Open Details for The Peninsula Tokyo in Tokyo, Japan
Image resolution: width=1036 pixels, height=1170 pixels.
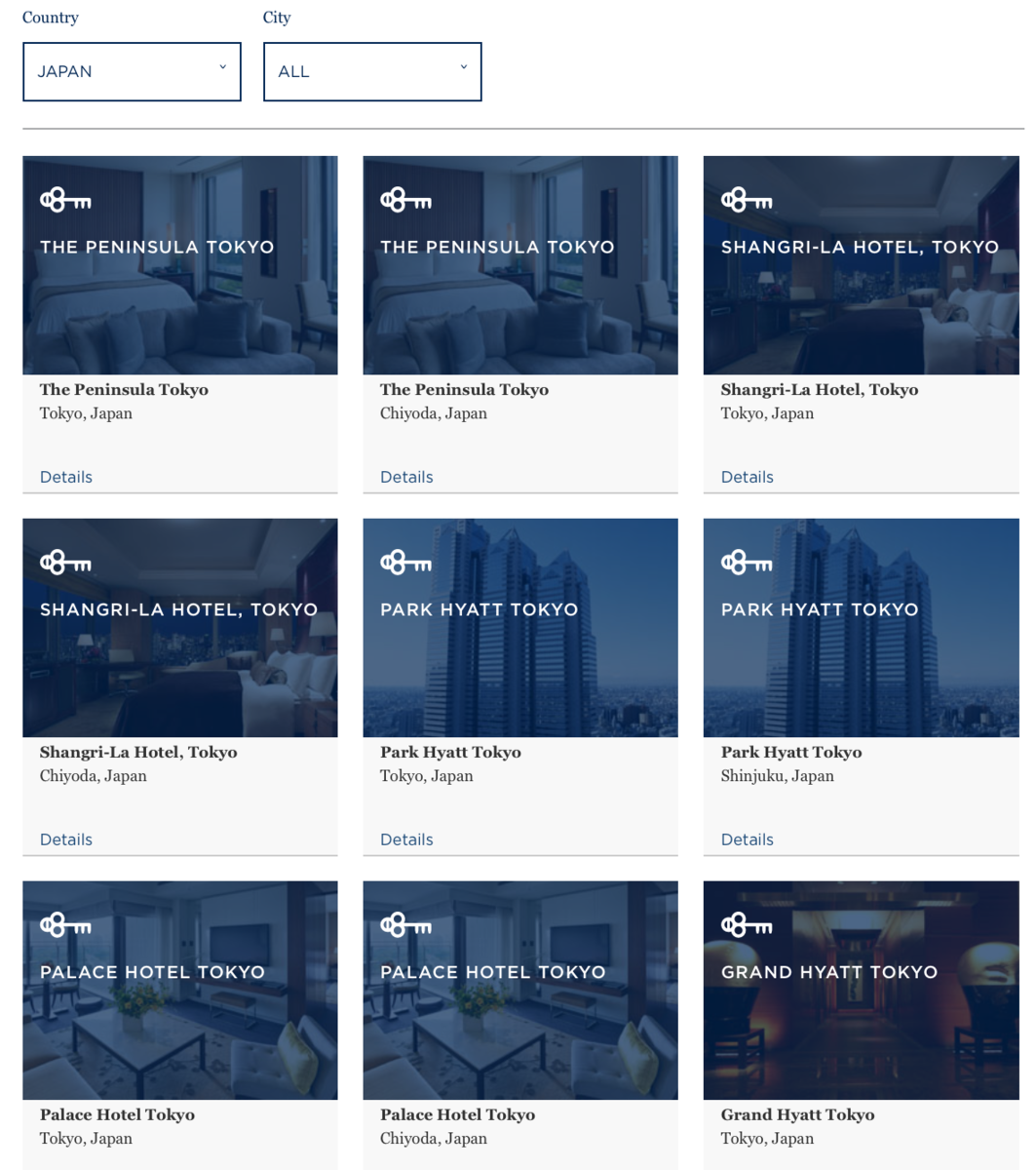coord(66,477)
